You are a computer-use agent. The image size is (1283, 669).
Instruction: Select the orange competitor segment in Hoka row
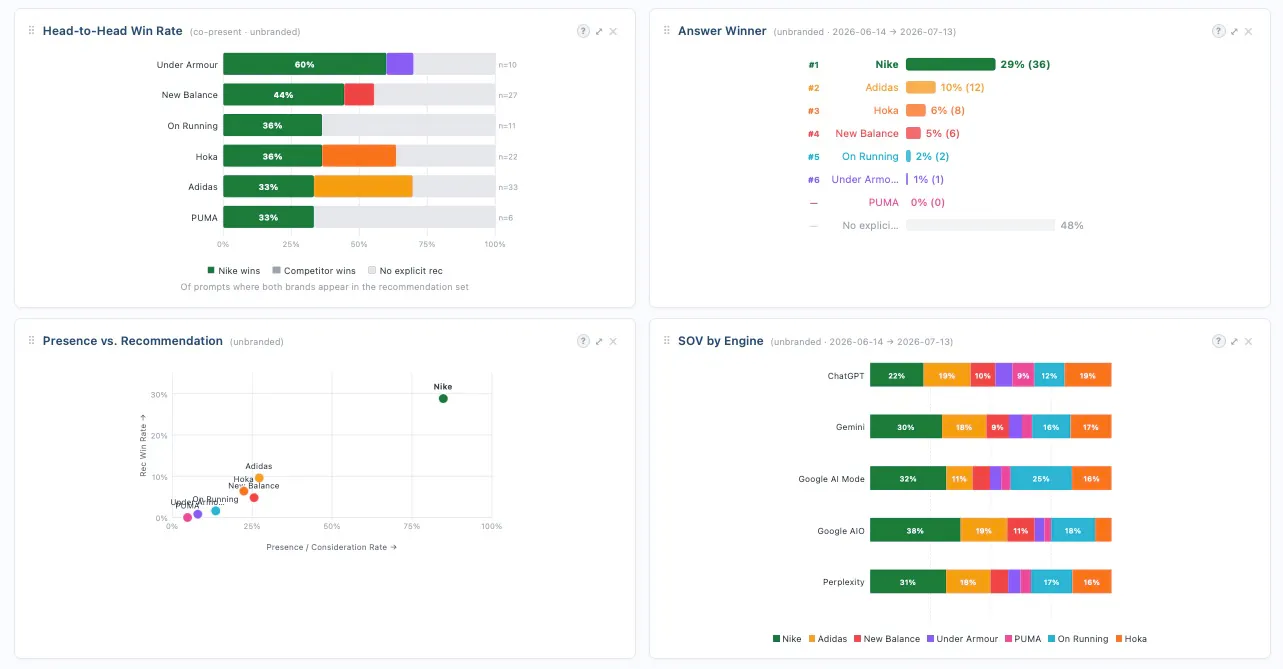coord(359,156)
